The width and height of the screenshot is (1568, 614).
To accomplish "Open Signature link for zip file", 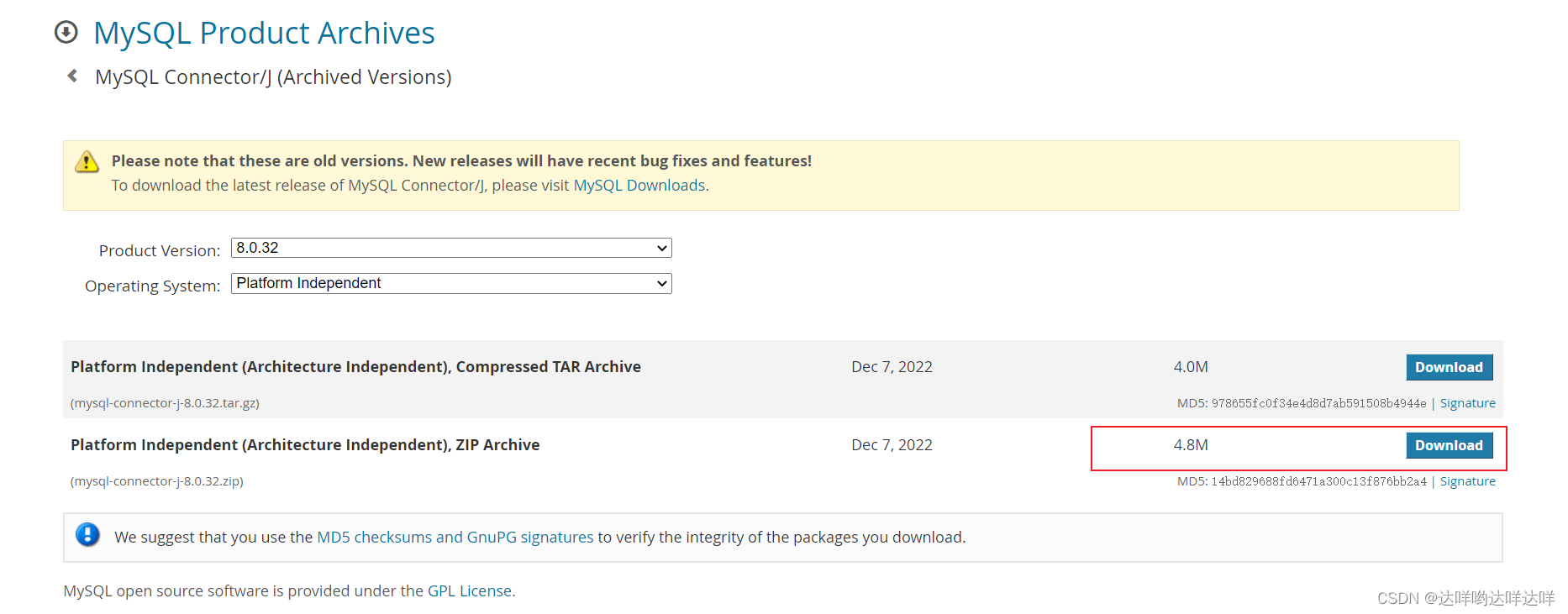I will point(1467,481).
